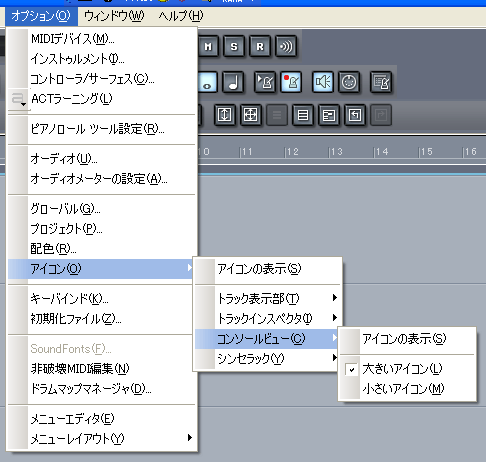Open ピアノロール ツール設定(R)...
The height and width of the screenshot is (462, 486).
coord(103,129)
